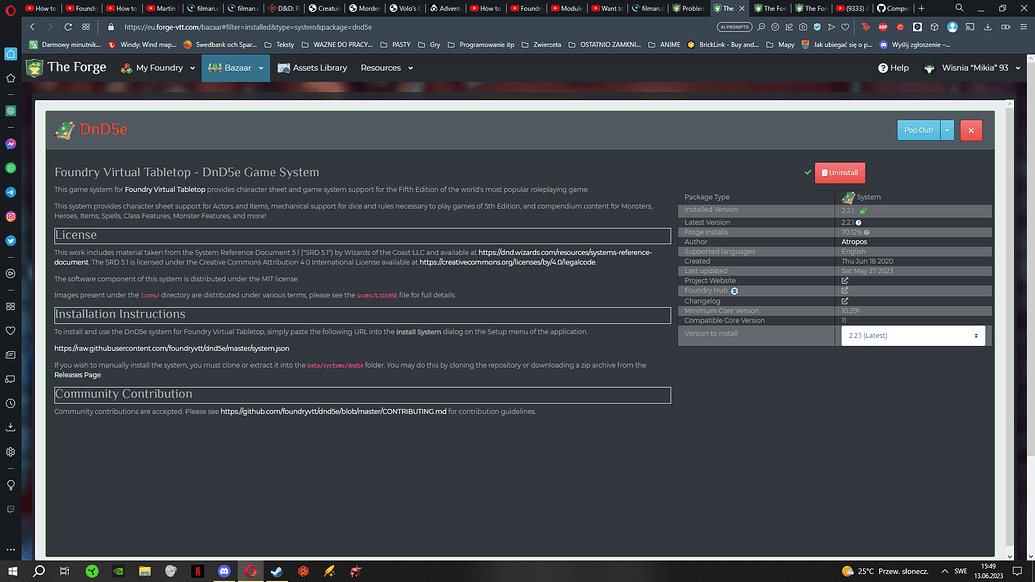Click the red Uninstall button
This screenshot has width=1035, height=582.
(840, 172)
